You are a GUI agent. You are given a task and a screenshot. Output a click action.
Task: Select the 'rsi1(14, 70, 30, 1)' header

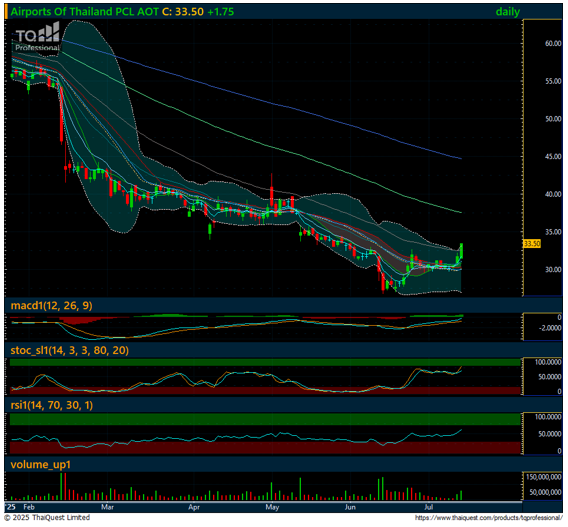[x=52, y=405]
